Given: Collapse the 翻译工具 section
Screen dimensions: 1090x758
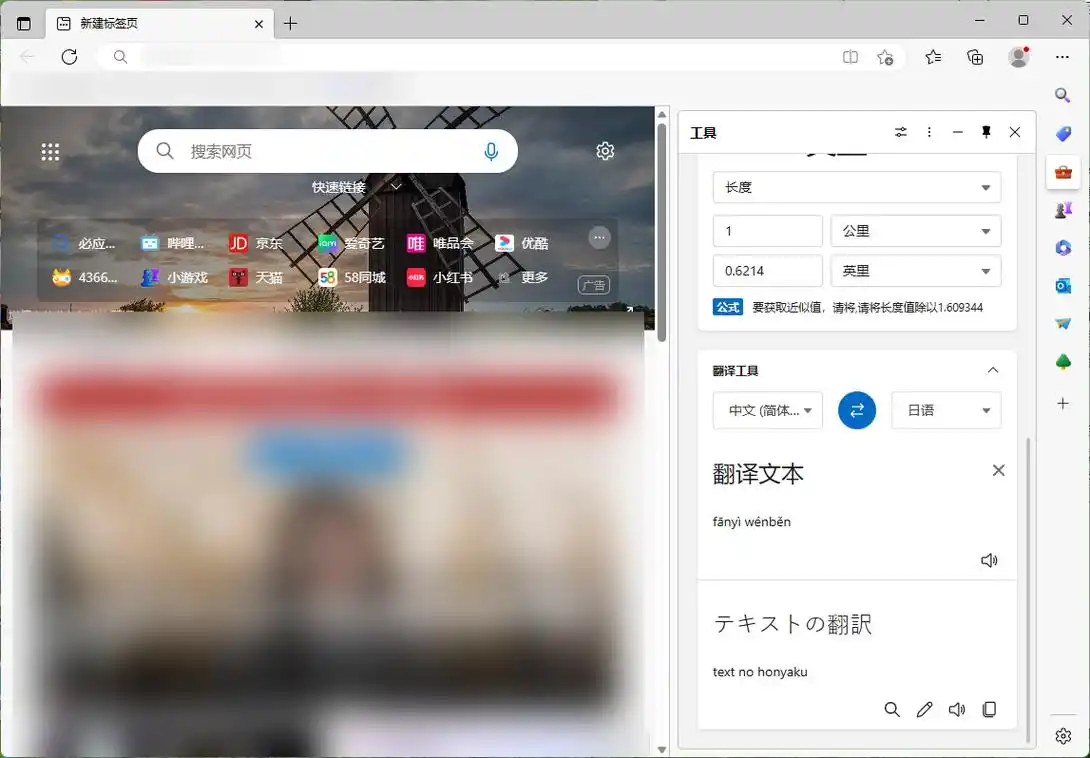Looking at the screenshot, I should (x=993, y=369).
